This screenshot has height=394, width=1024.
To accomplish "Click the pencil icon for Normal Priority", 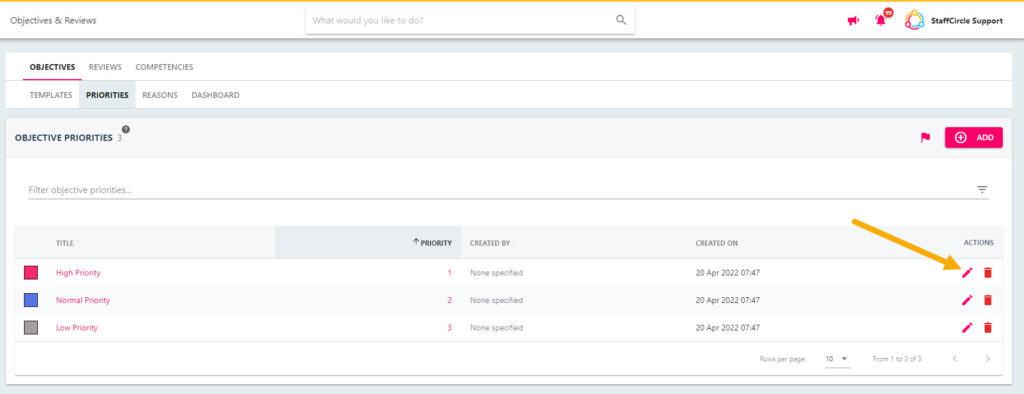I will (x=967, y=300).
